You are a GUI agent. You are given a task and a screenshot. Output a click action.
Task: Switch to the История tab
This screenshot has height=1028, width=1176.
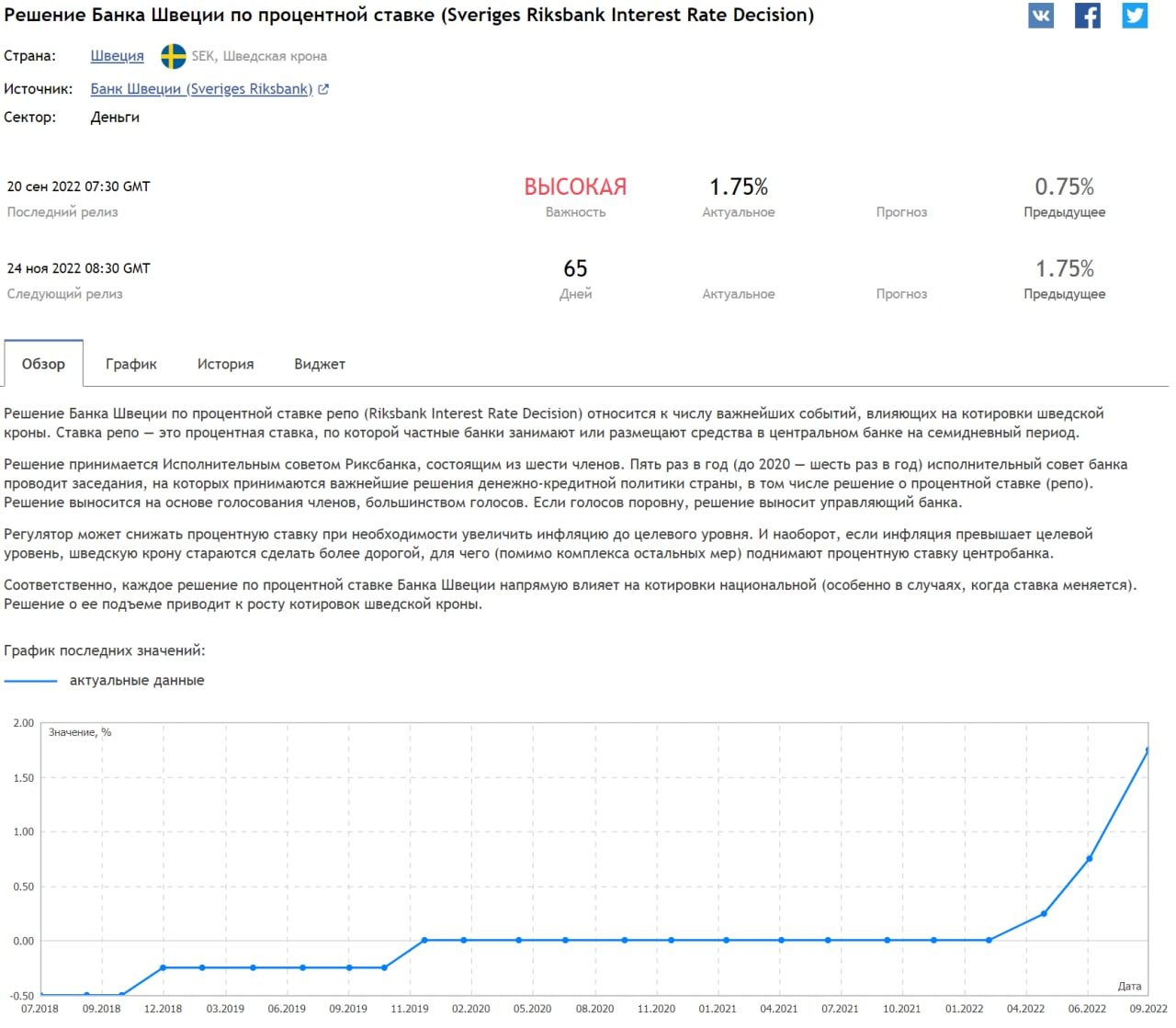[x=225, y=364]
